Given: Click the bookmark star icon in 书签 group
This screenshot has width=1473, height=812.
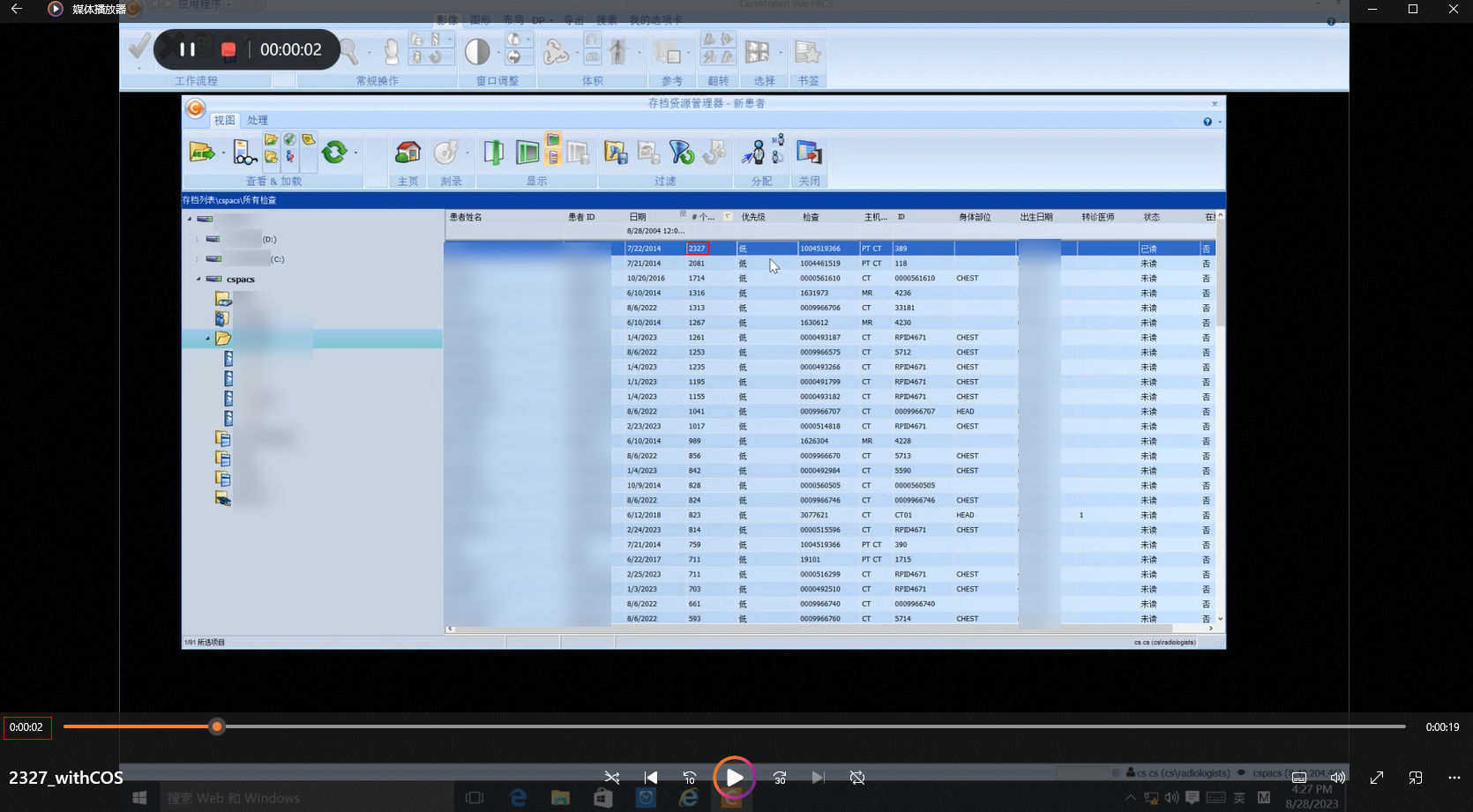Looking at the screenshot, I should tap(807, 52).
